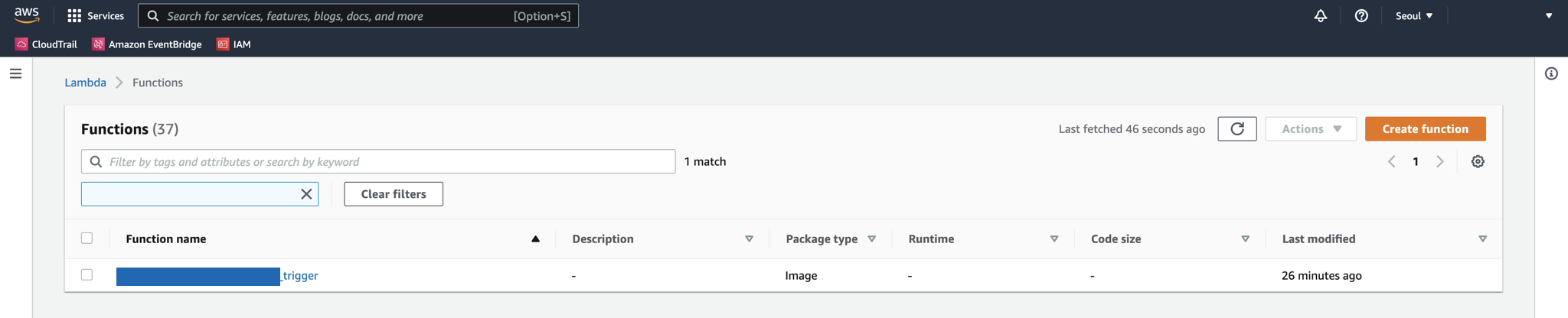Open table preferences gear icon
This screenshot has height=318, width=1568.
click(x=1478, y=161)
